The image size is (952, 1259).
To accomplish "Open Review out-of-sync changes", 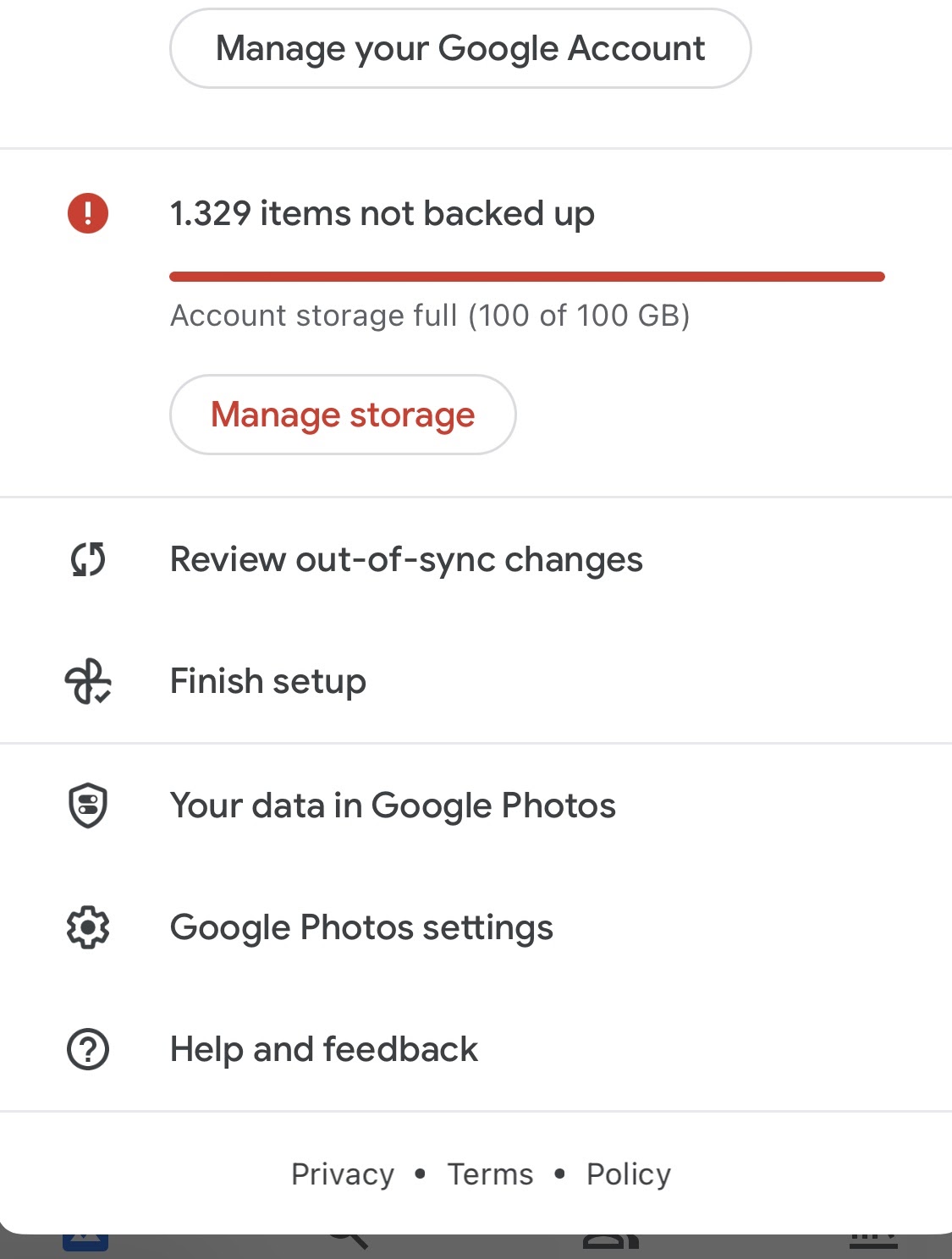I will pyautogui.click(x=406, y=559).
